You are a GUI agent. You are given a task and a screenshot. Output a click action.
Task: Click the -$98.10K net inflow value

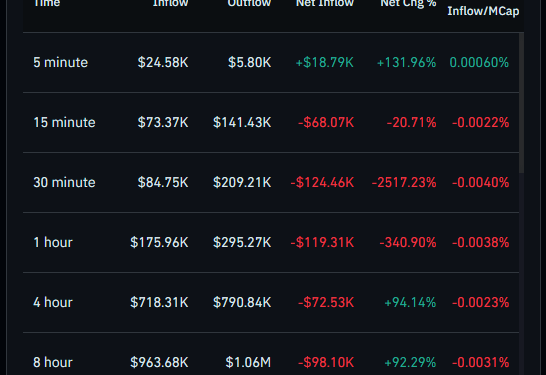pyautogui.click(x=326, y=362)
